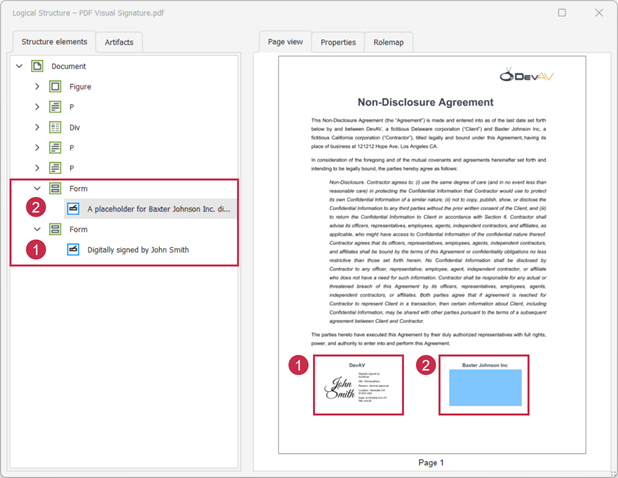Click the Div element icon

pos(55,127)
